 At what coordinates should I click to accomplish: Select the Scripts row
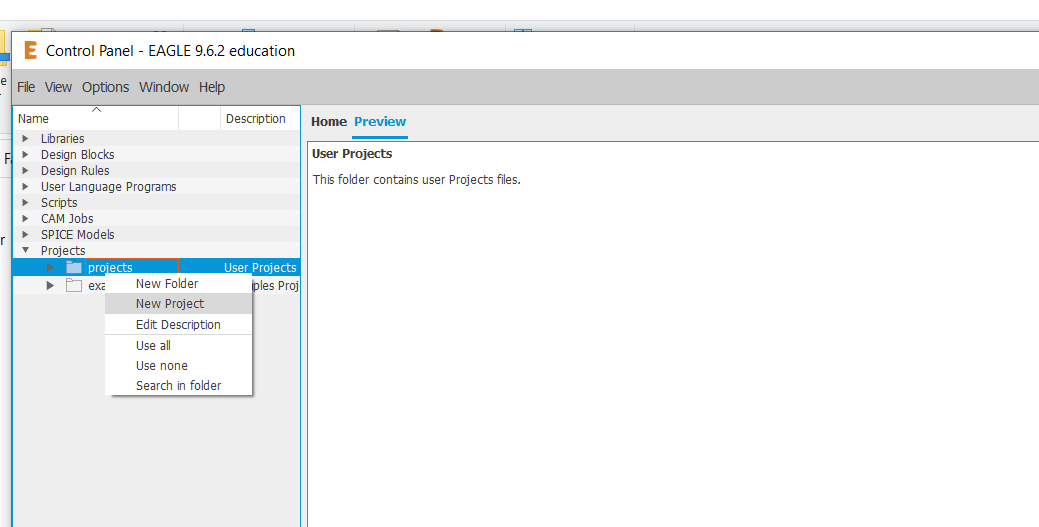pyautogui.click(x=156, y=202)
